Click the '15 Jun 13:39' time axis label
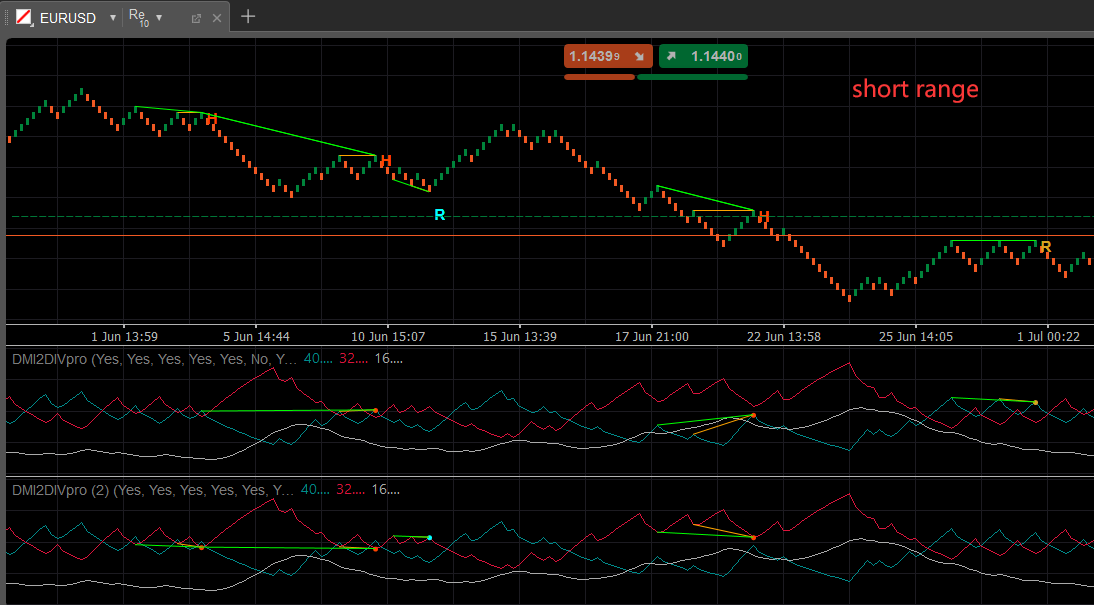 tap(520, 336)
